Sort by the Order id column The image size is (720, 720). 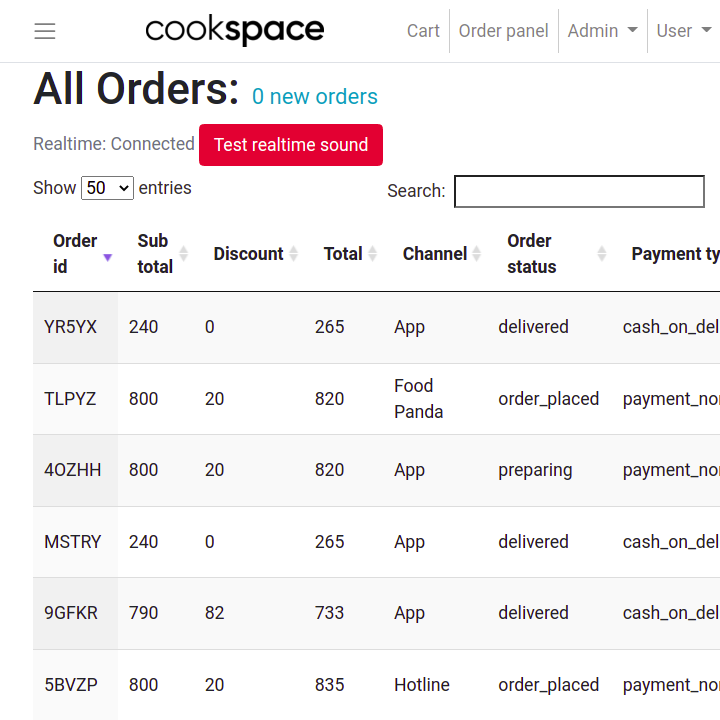pos(75,253)
